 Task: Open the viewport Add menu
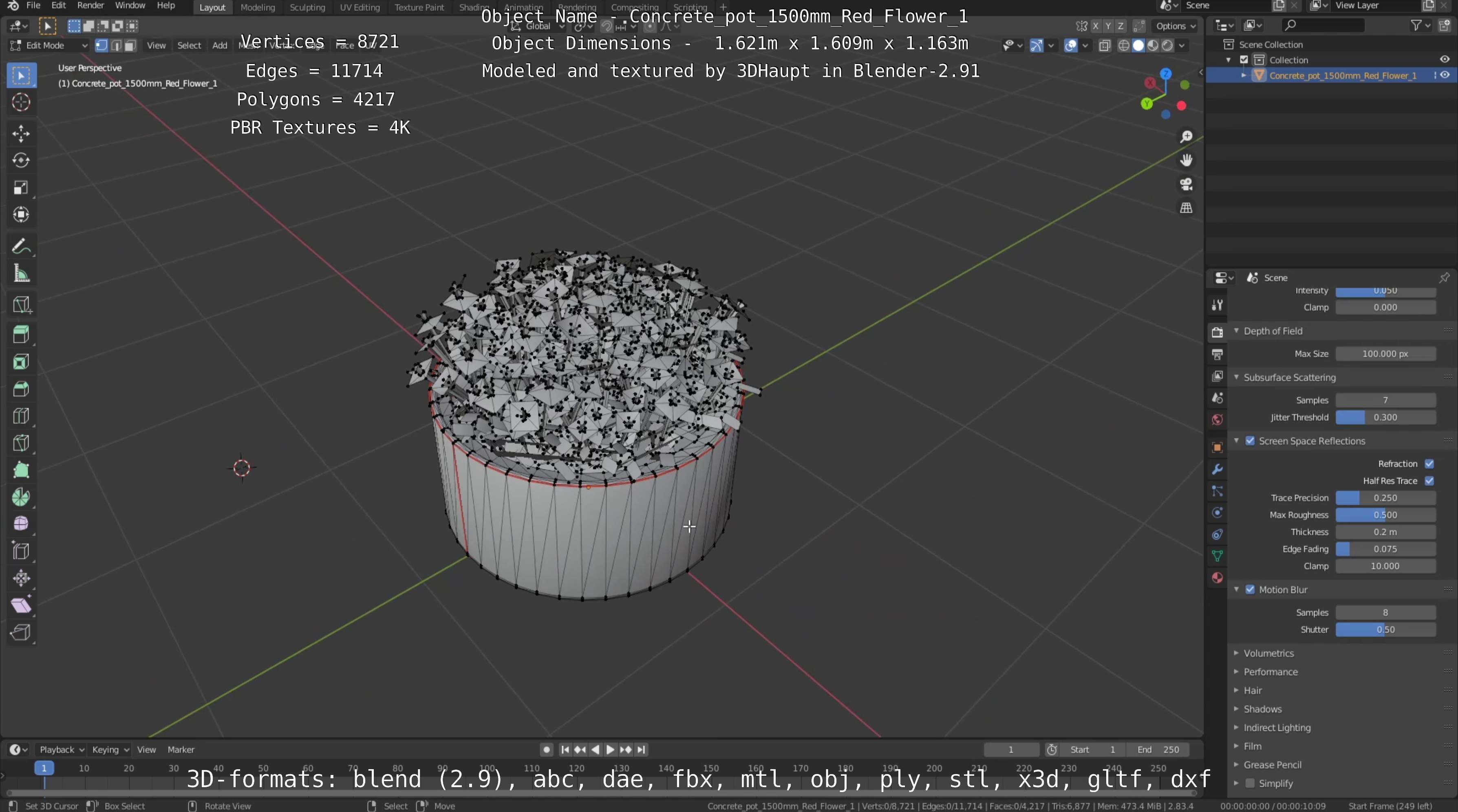(220, 46)
